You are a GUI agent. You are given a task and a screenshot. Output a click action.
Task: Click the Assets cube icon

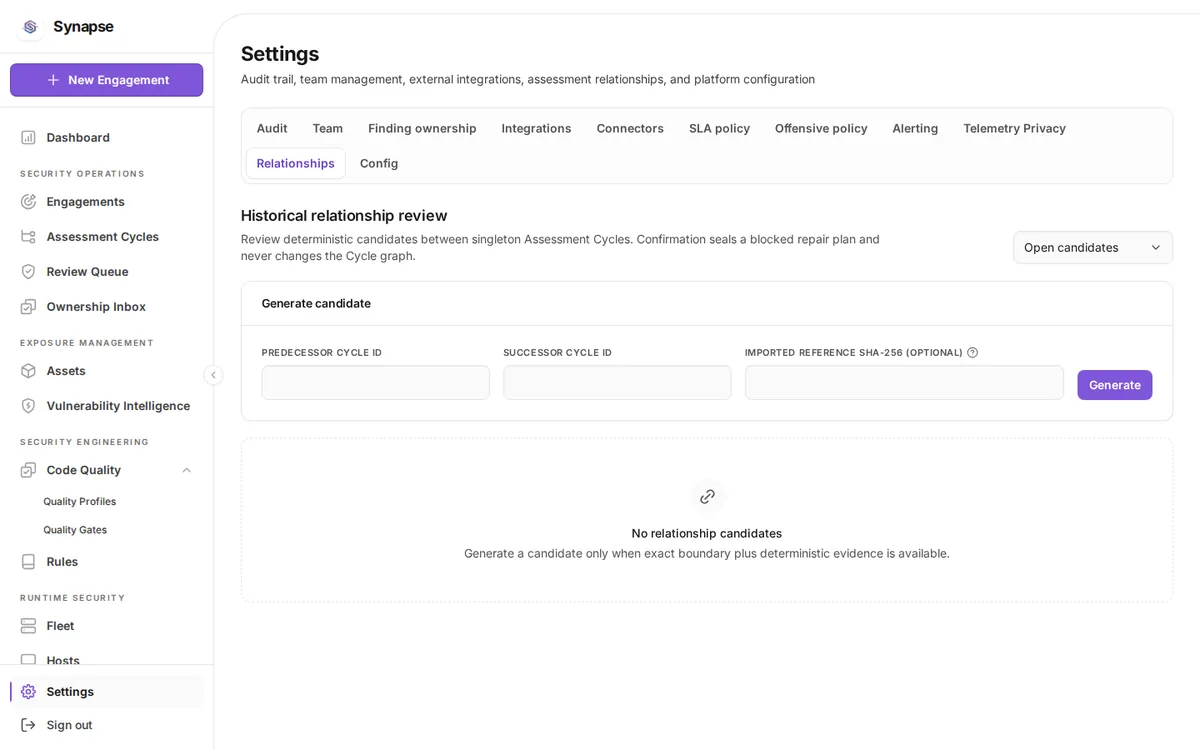coord(28,370)
